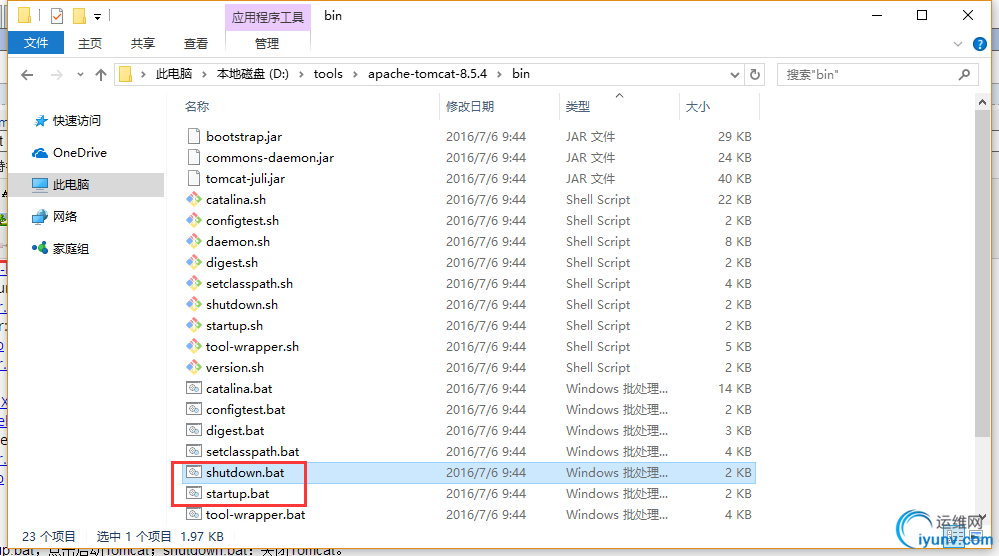Screen dimensions: 999x556
Task: Click the tool-wrapper.bat batch icon
Action: [194, 514]
